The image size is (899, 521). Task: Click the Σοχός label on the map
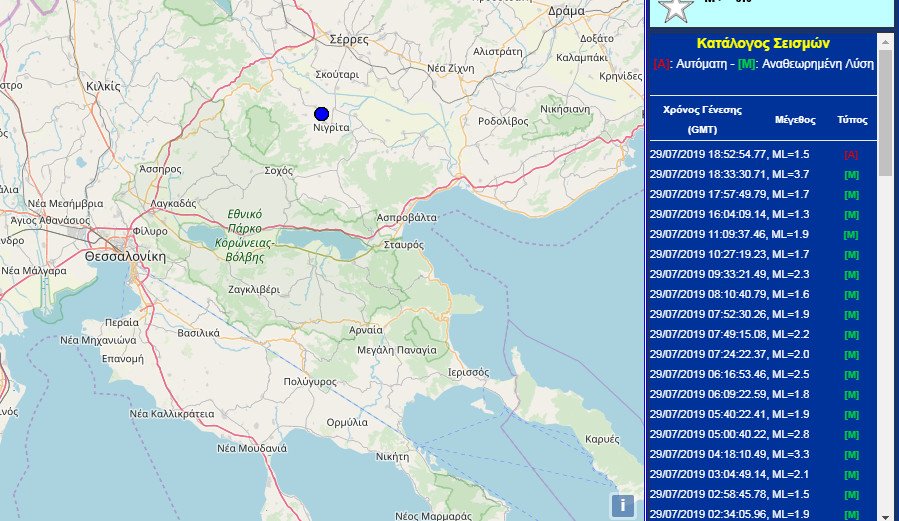pyautogui.click(x=279, y=171)
